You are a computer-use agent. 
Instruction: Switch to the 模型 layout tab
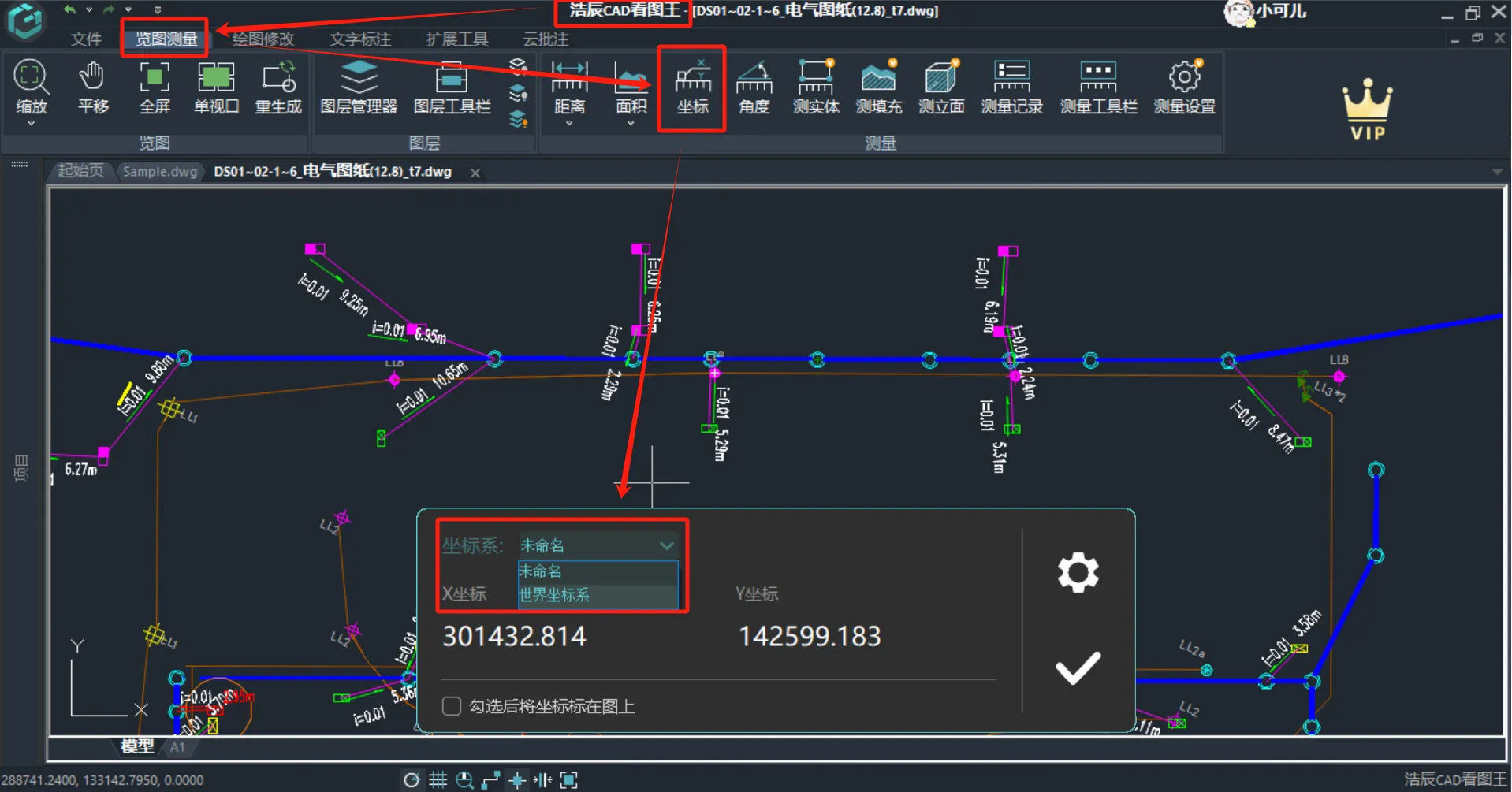click(x=137, y=746)
